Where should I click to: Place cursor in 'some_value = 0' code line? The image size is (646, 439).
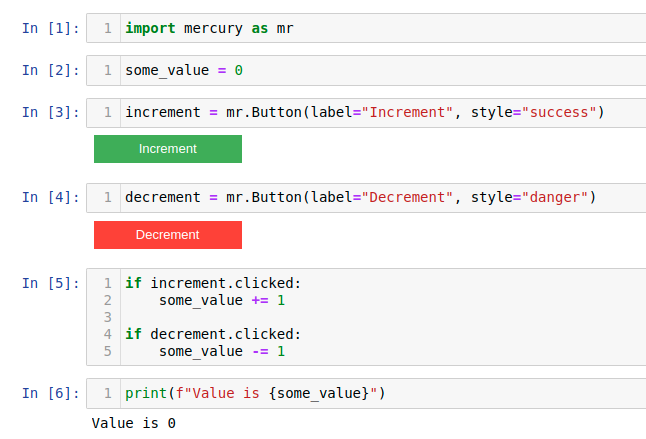click(184, 70)
